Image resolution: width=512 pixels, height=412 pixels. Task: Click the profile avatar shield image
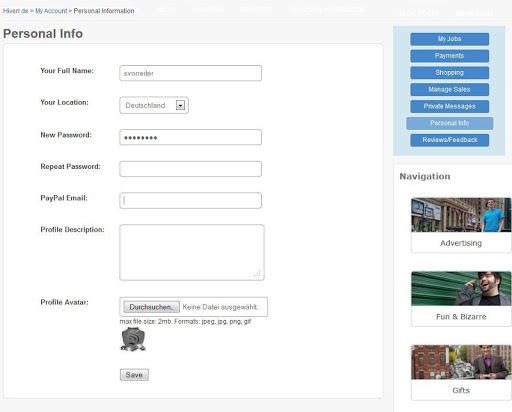(133, 339)
